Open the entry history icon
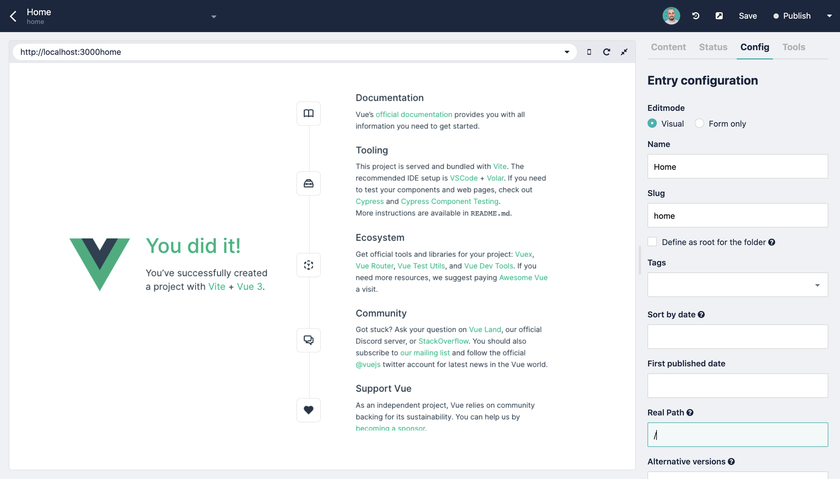Viewport: 840px width, 479px height. (695, 16)
